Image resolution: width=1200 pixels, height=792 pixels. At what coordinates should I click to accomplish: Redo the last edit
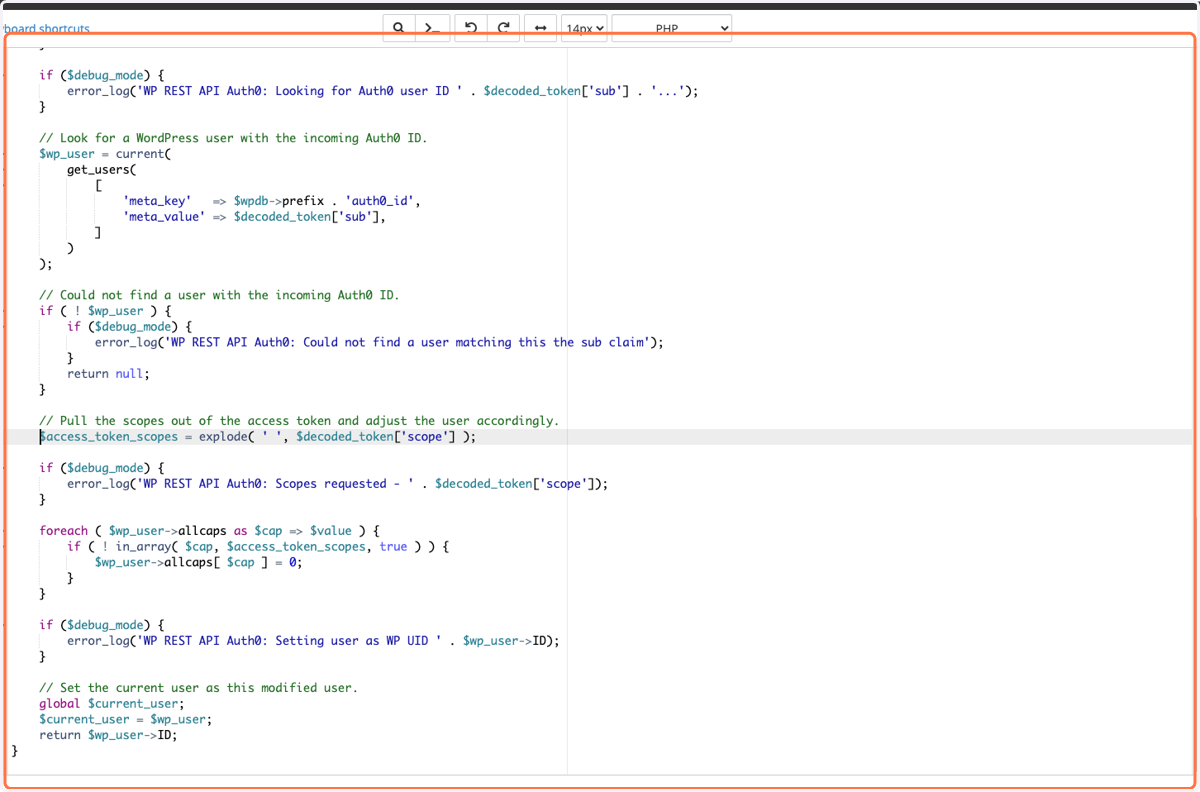tap(503, 28)
